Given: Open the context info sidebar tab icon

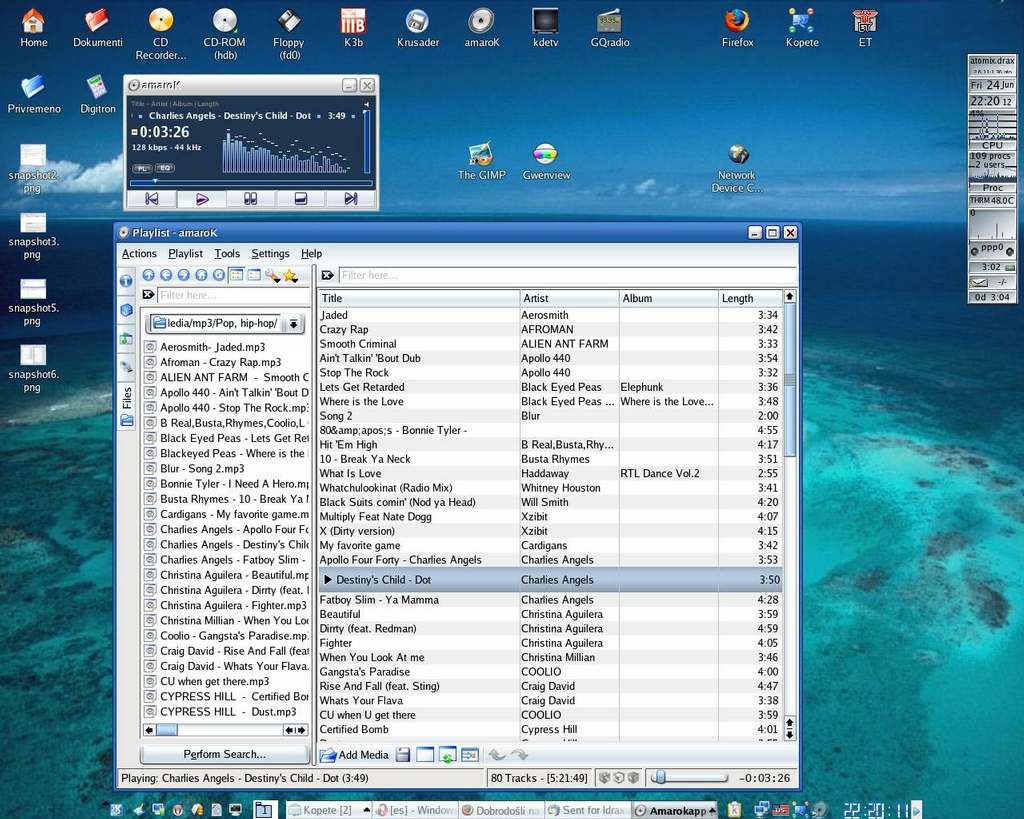Looking at the screenshot, I should (x=127, y=281).
